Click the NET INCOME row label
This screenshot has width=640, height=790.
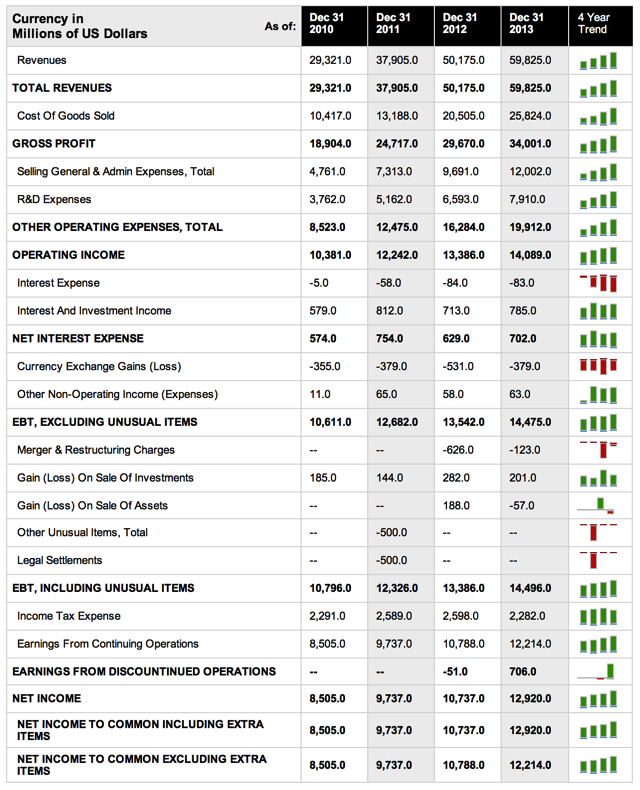tap(46, 698)
